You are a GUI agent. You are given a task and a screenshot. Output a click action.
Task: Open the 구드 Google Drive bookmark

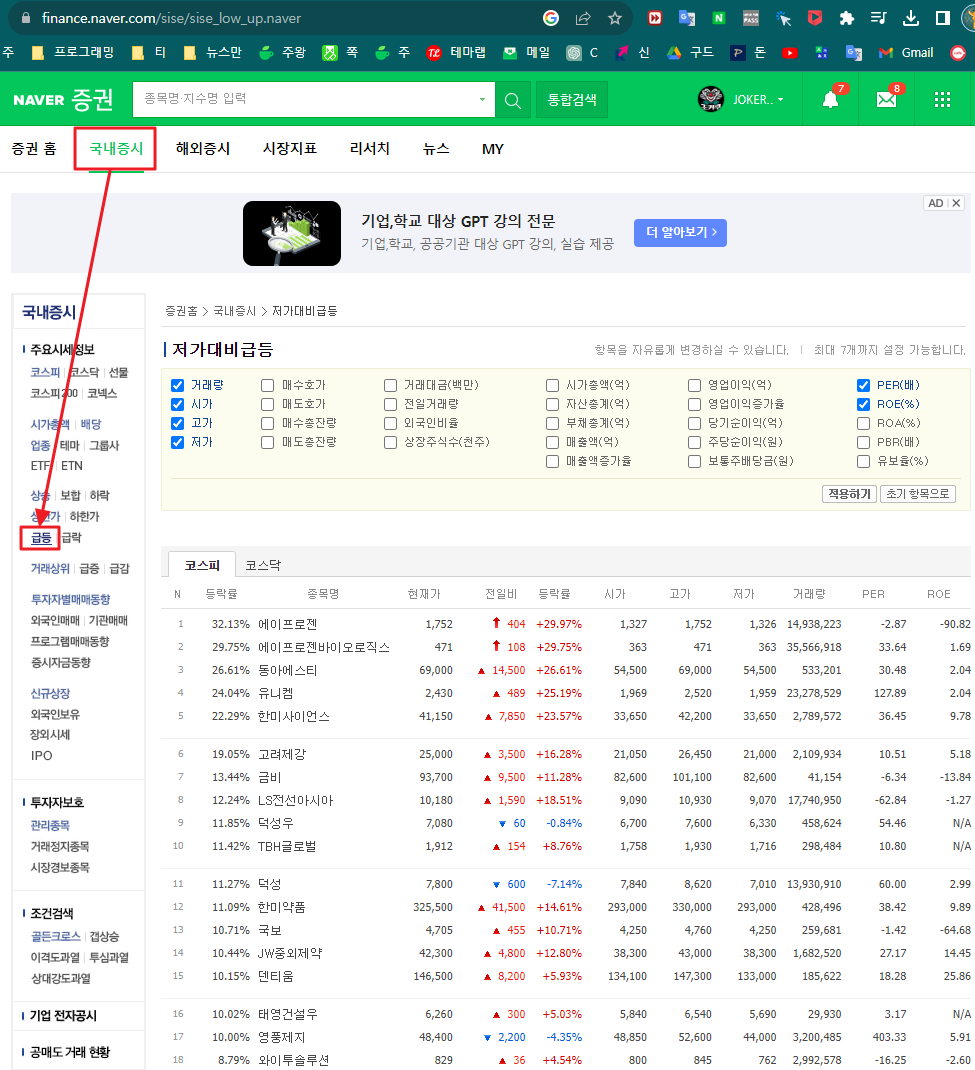point(690,53)
